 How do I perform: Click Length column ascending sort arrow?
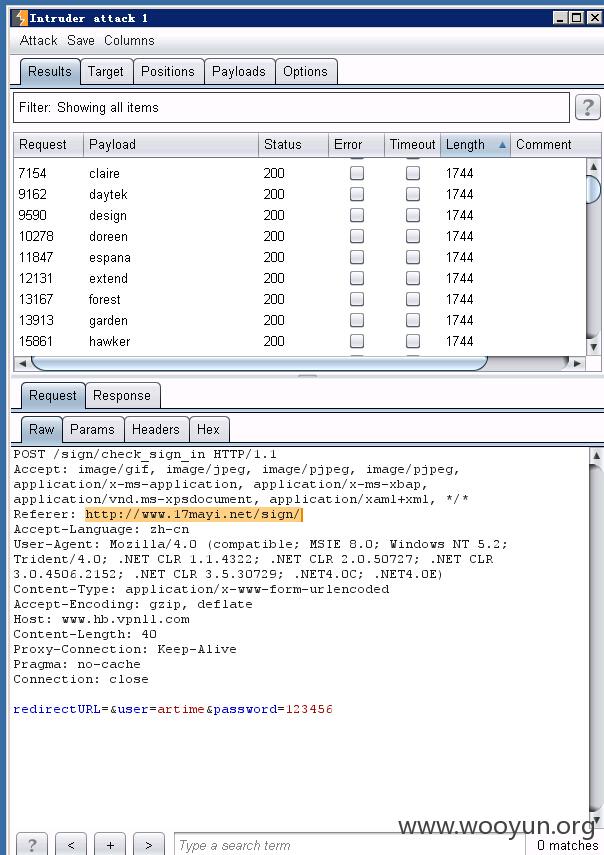click(x=502, y=145)
